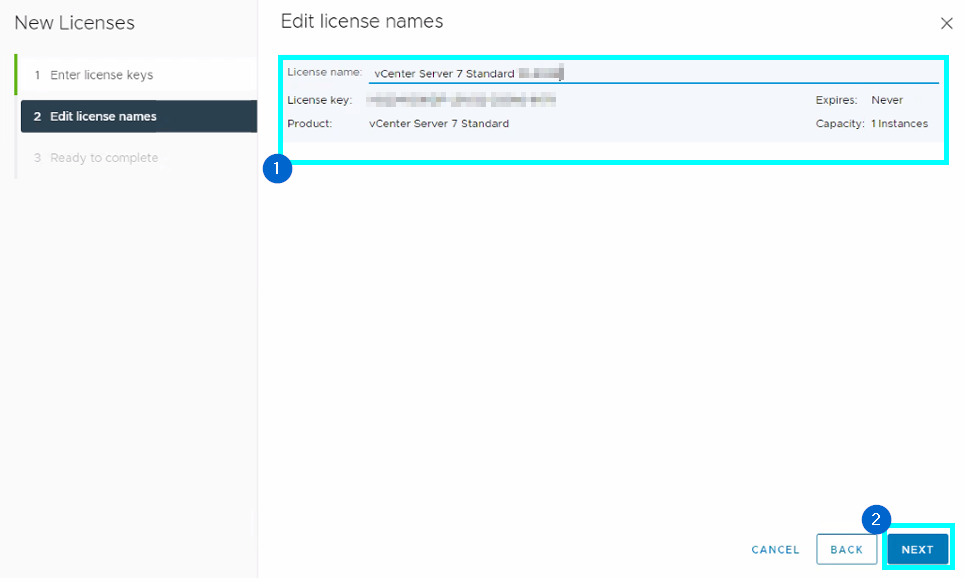Select the Edit license names step
Image resolution: width=965 pixels, height=578 pixels.
point(138,116)
